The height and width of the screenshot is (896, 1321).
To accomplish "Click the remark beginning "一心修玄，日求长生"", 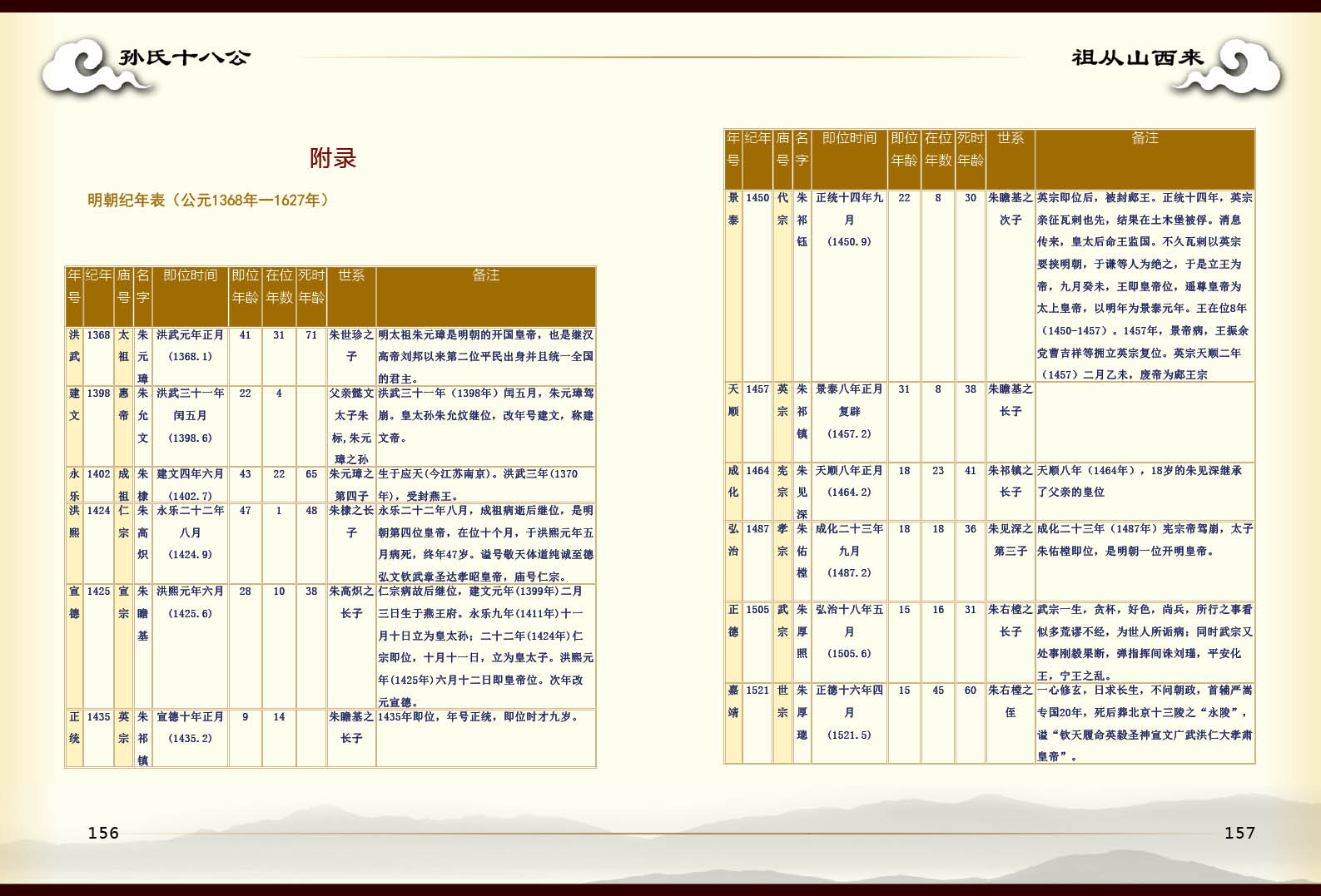I will (x=1145, y=723).
